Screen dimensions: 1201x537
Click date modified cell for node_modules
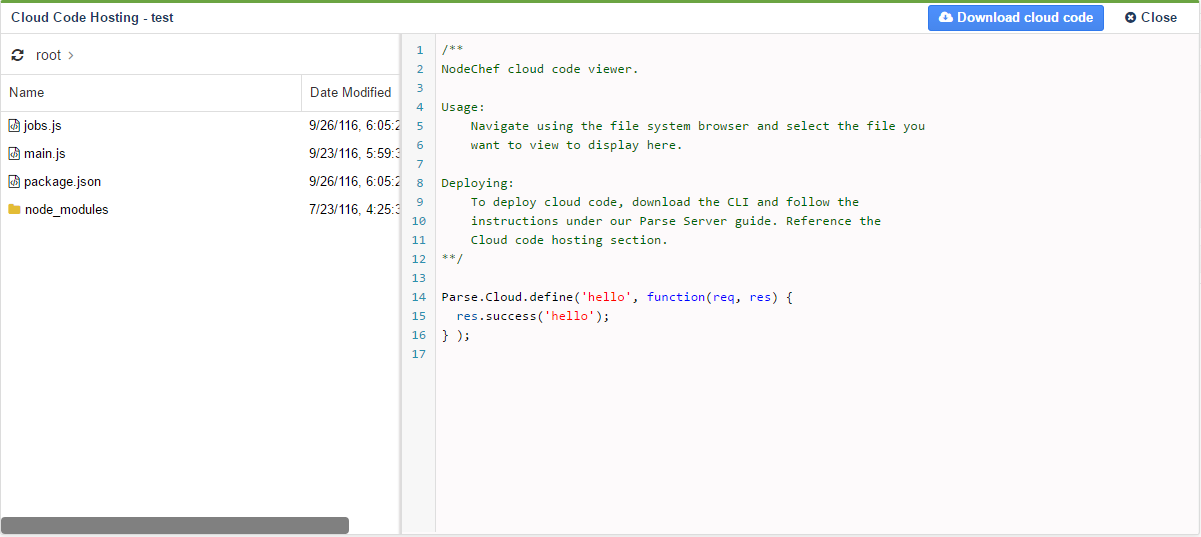[x=354, y=210]
